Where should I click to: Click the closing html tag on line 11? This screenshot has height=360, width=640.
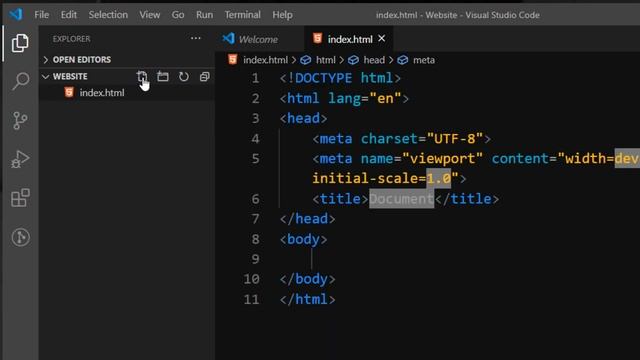[307, 300]
